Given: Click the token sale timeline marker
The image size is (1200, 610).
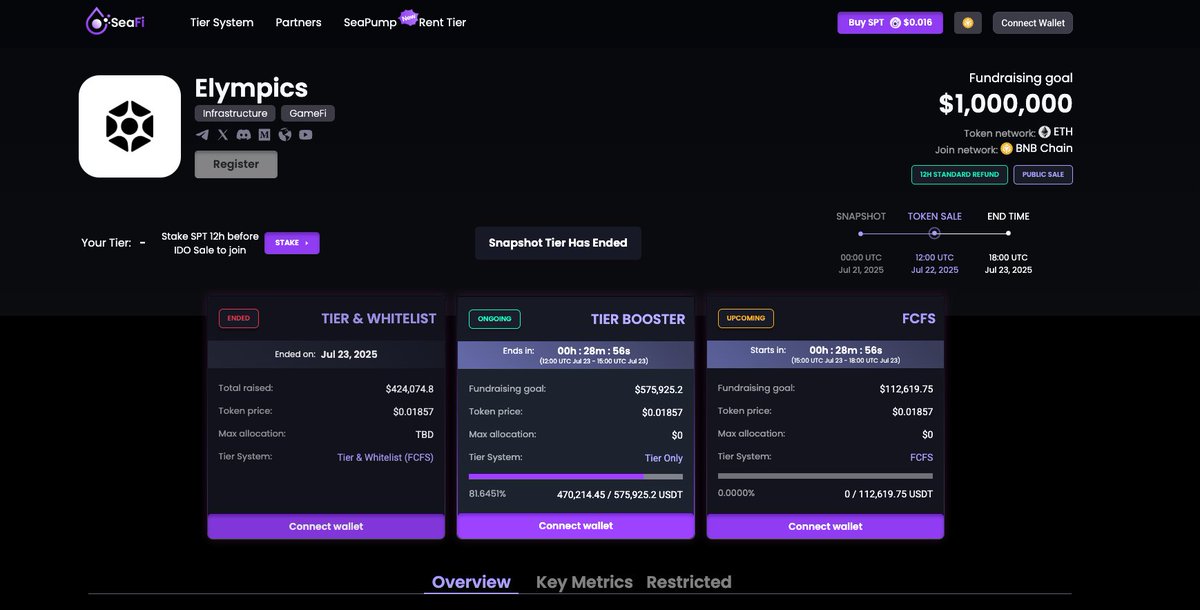Looking at the screenshot, I should [x=934, y=233].
